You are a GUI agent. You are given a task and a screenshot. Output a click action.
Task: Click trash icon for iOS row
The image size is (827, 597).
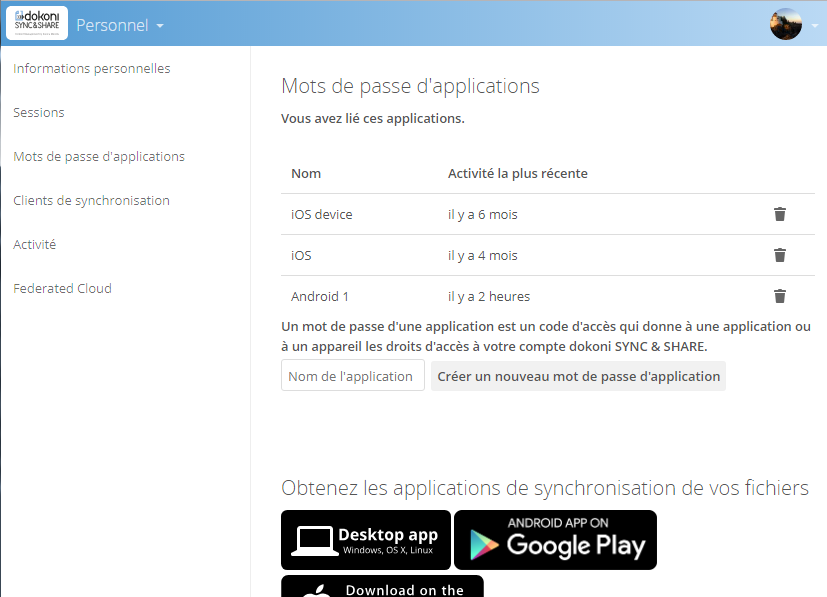pyautogui.click(x=780, y=255)
